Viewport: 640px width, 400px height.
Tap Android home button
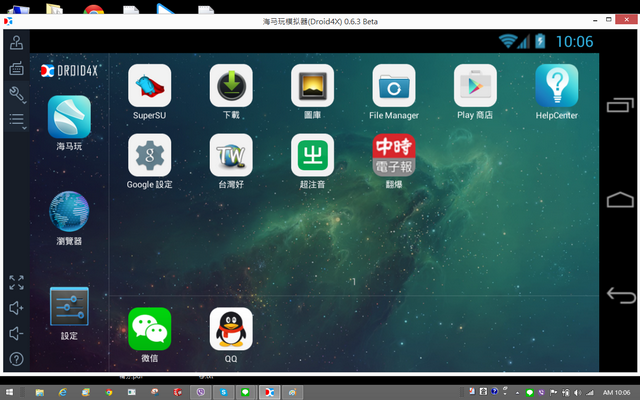620,200
